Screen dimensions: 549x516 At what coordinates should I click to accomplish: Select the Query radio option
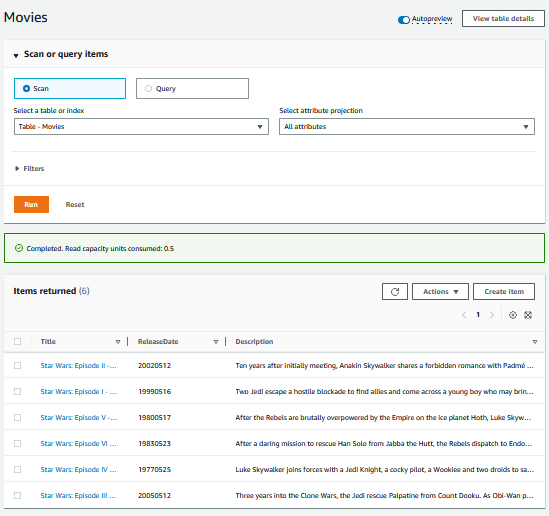coord(192,89)
